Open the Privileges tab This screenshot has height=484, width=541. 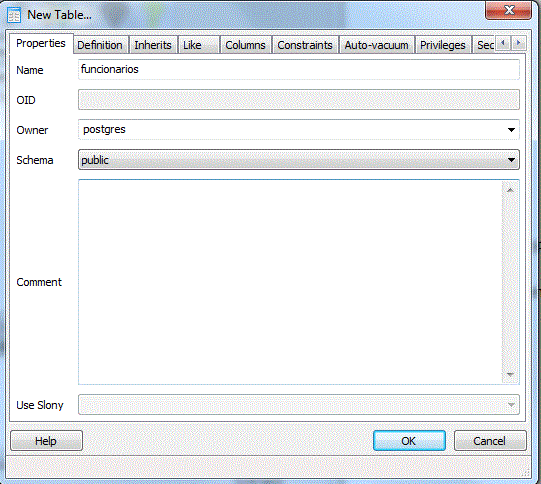point(443,45)
